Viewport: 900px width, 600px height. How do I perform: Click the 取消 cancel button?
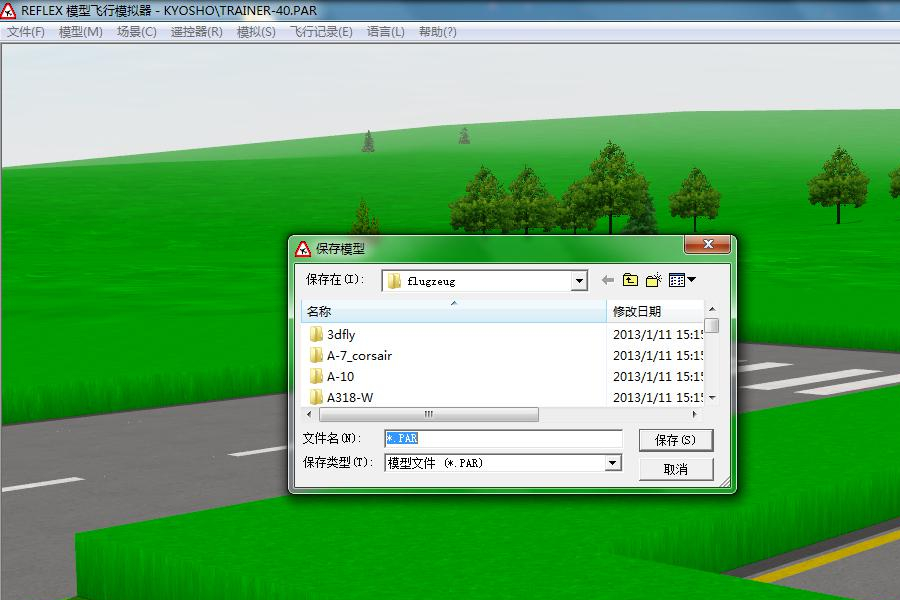pyautogui.click(x=676, y=469)
